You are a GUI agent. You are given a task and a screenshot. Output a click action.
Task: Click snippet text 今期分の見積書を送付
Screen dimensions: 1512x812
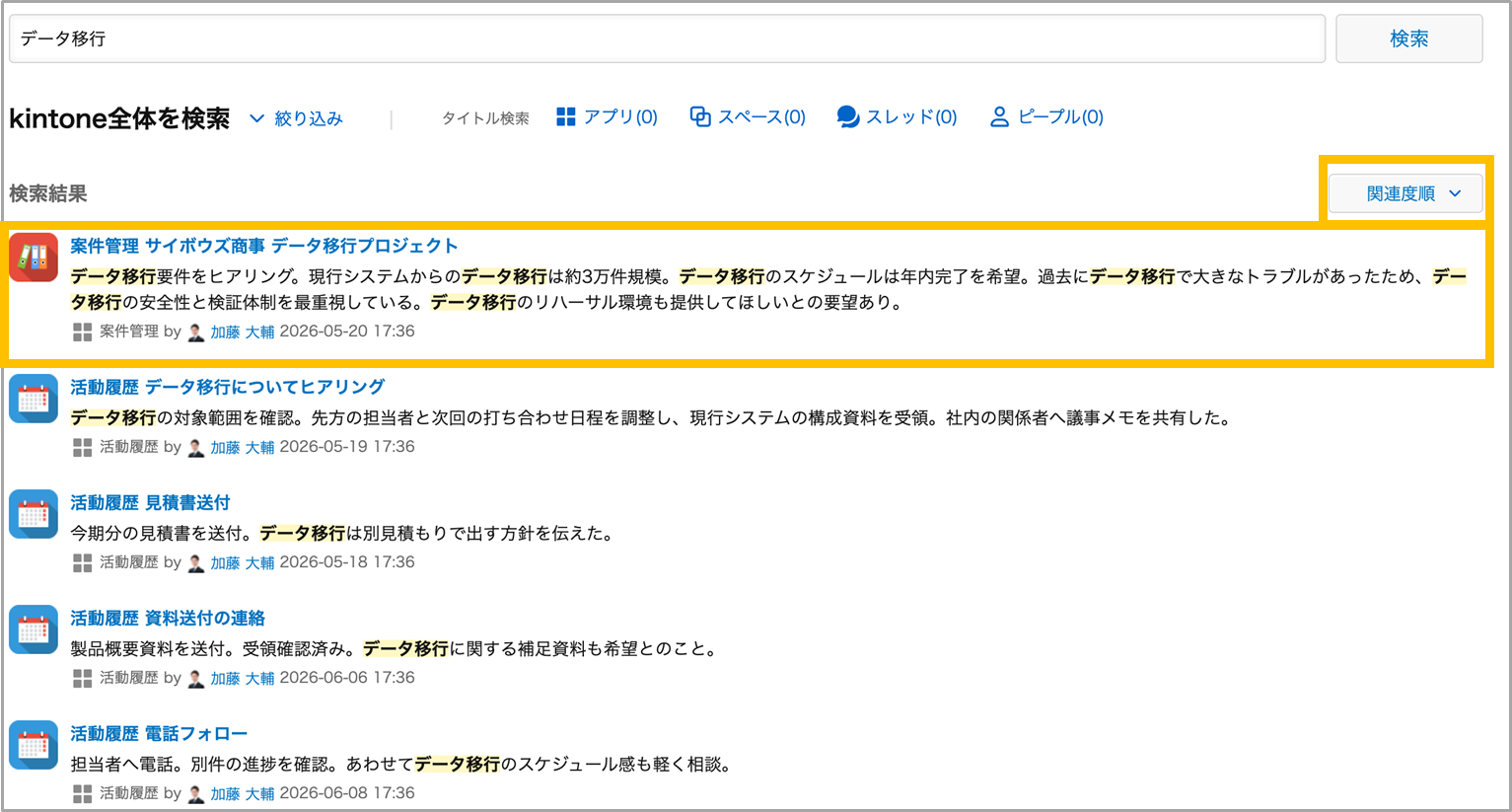[158, 534]
